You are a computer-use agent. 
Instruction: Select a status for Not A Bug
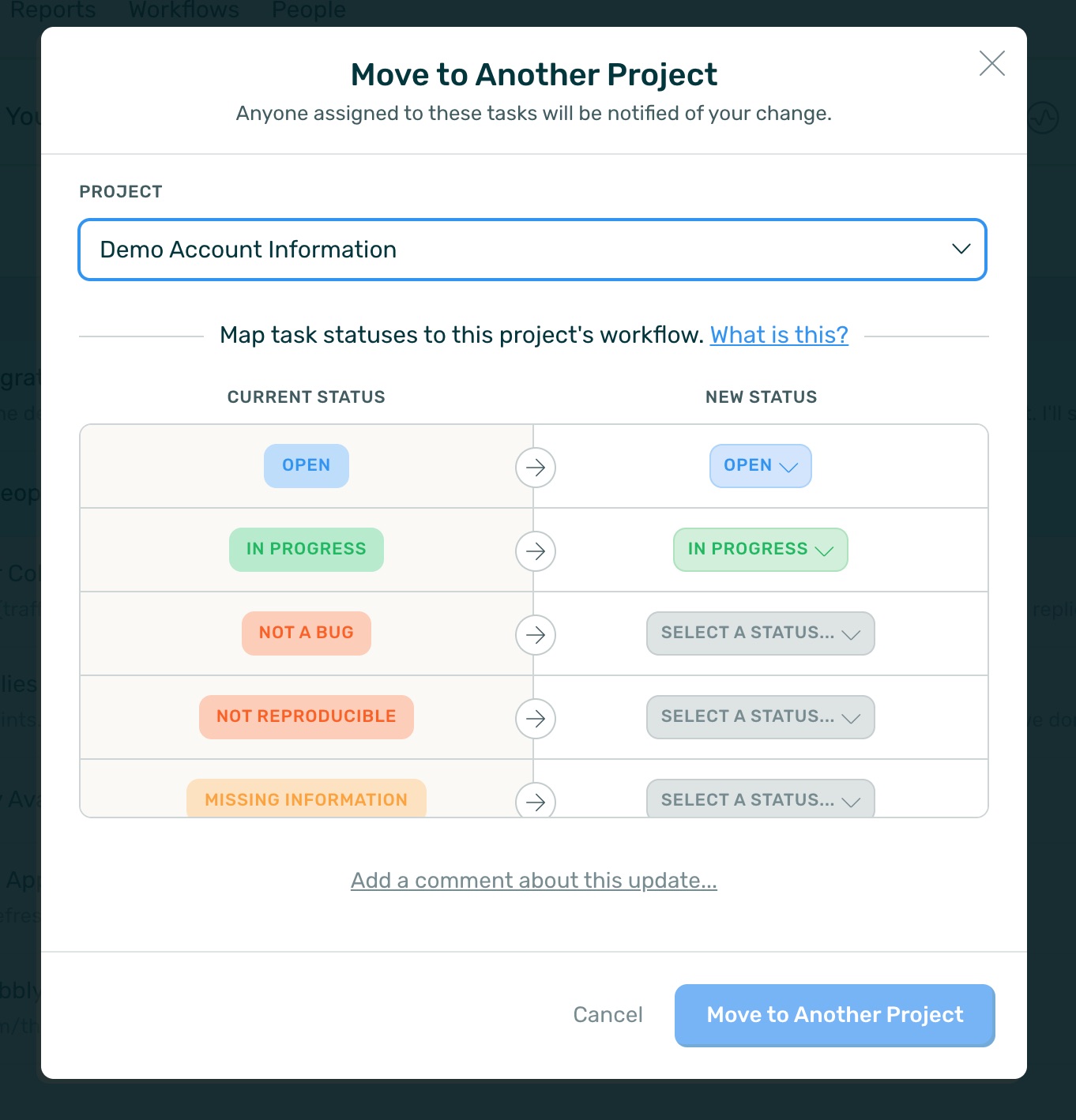tap(760, 633)
